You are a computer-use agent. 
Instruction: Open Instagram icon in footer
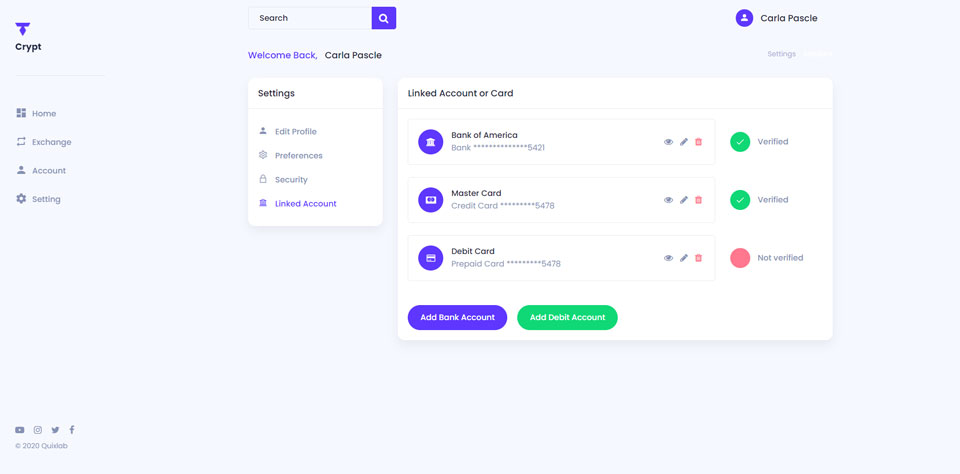click(x=38, y=430)
